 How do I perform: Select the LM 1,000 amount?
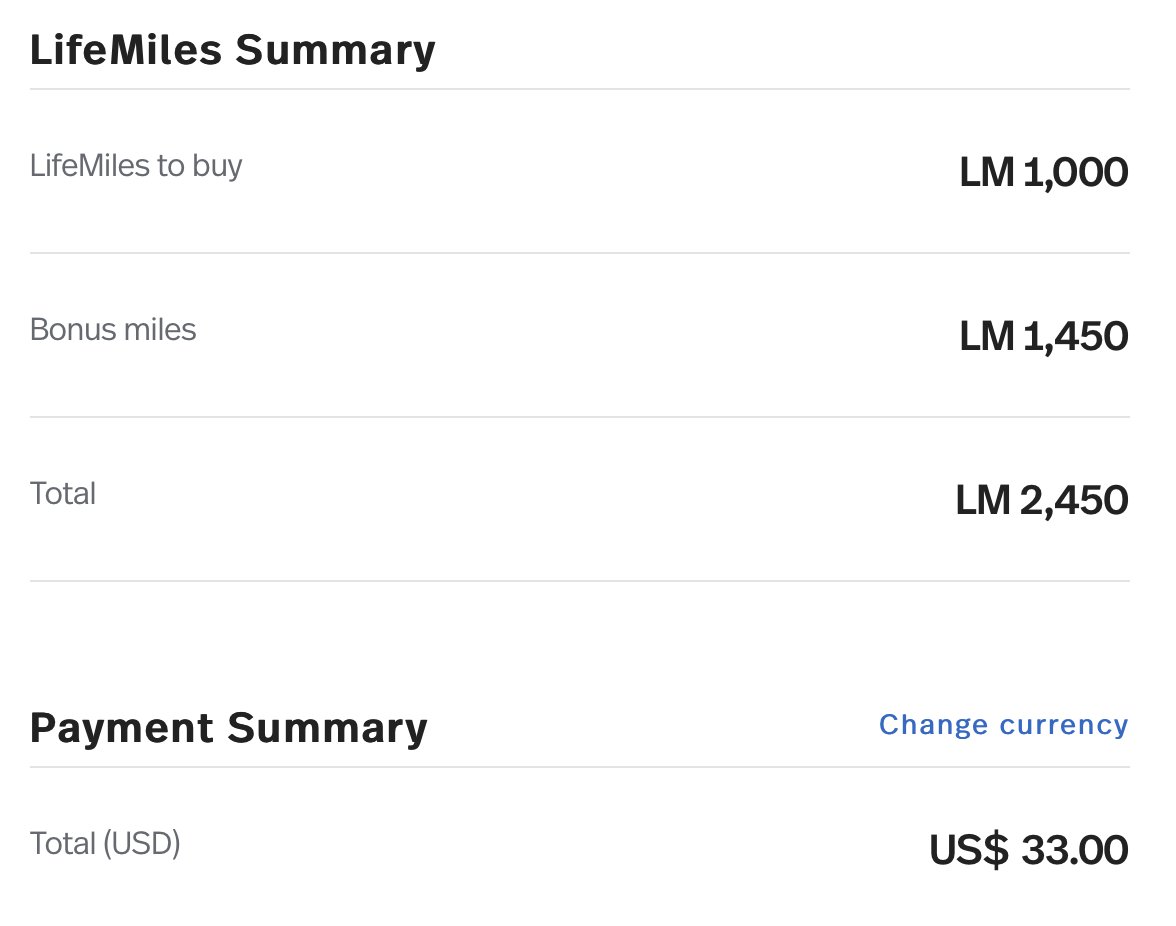(x=1043, y=173)
